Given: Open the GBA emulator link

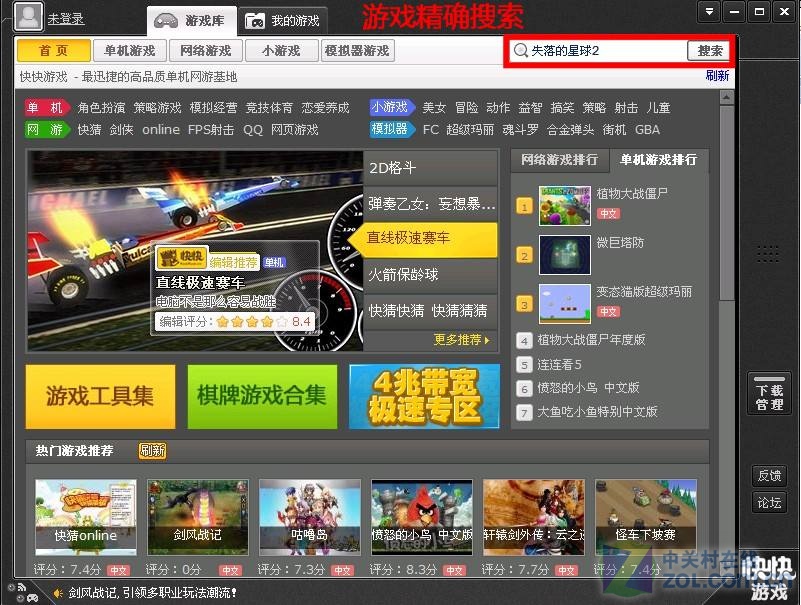Looking at the screenshot, I should tap(647, 130).
